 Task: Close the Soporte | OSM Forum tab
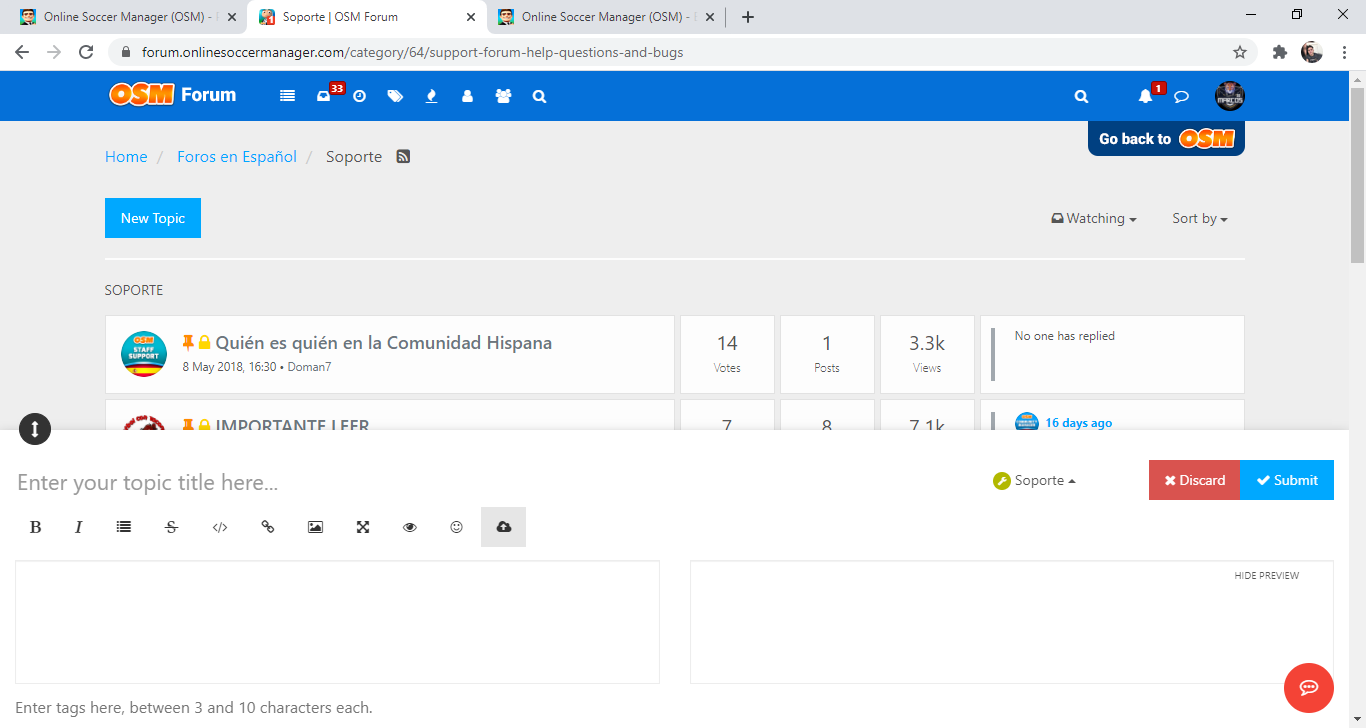[471, 17]
